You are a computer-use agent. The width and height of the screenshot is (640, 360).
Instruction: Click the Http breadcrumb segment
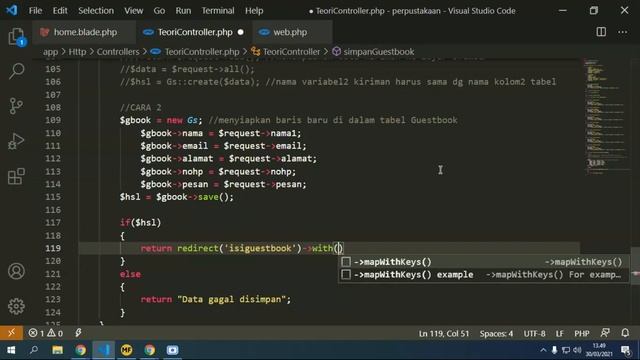point(77,52)
